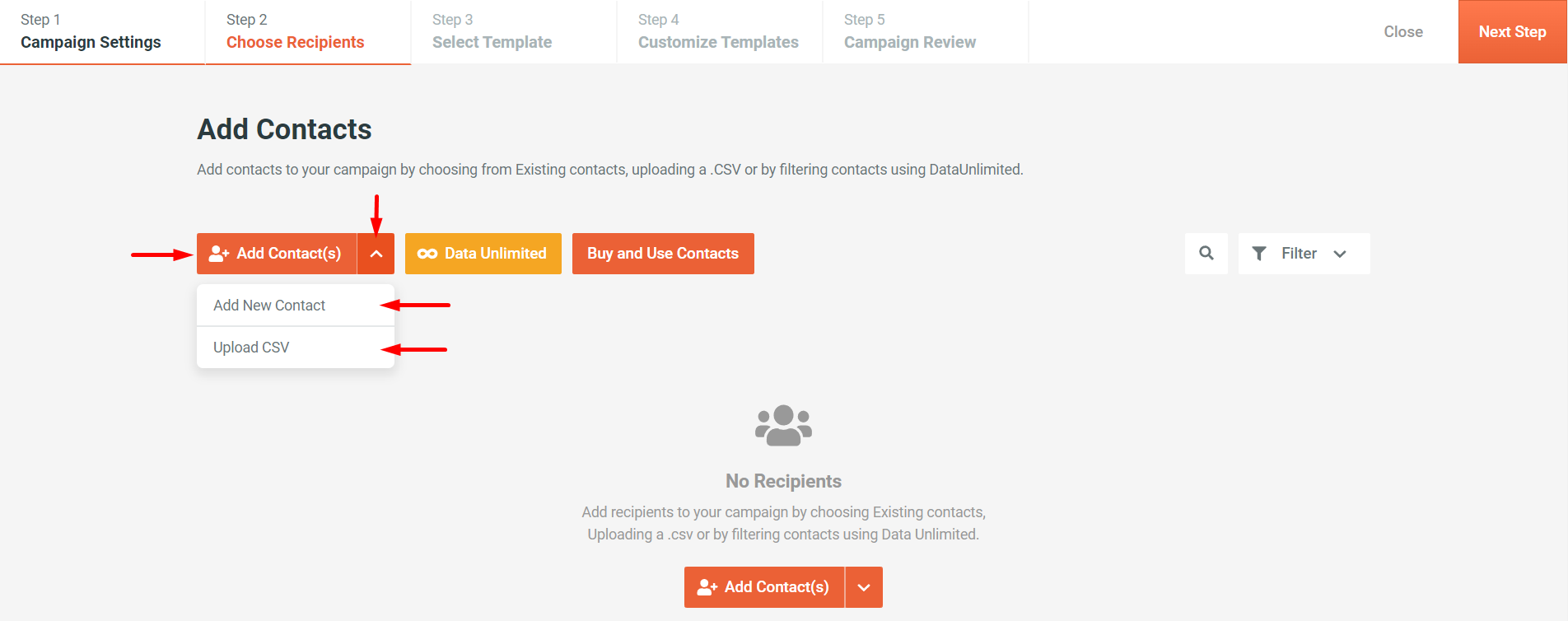
Task: Expand the bottom Add Contact(s) dropdown arrow
Action: tap(864, 587)
